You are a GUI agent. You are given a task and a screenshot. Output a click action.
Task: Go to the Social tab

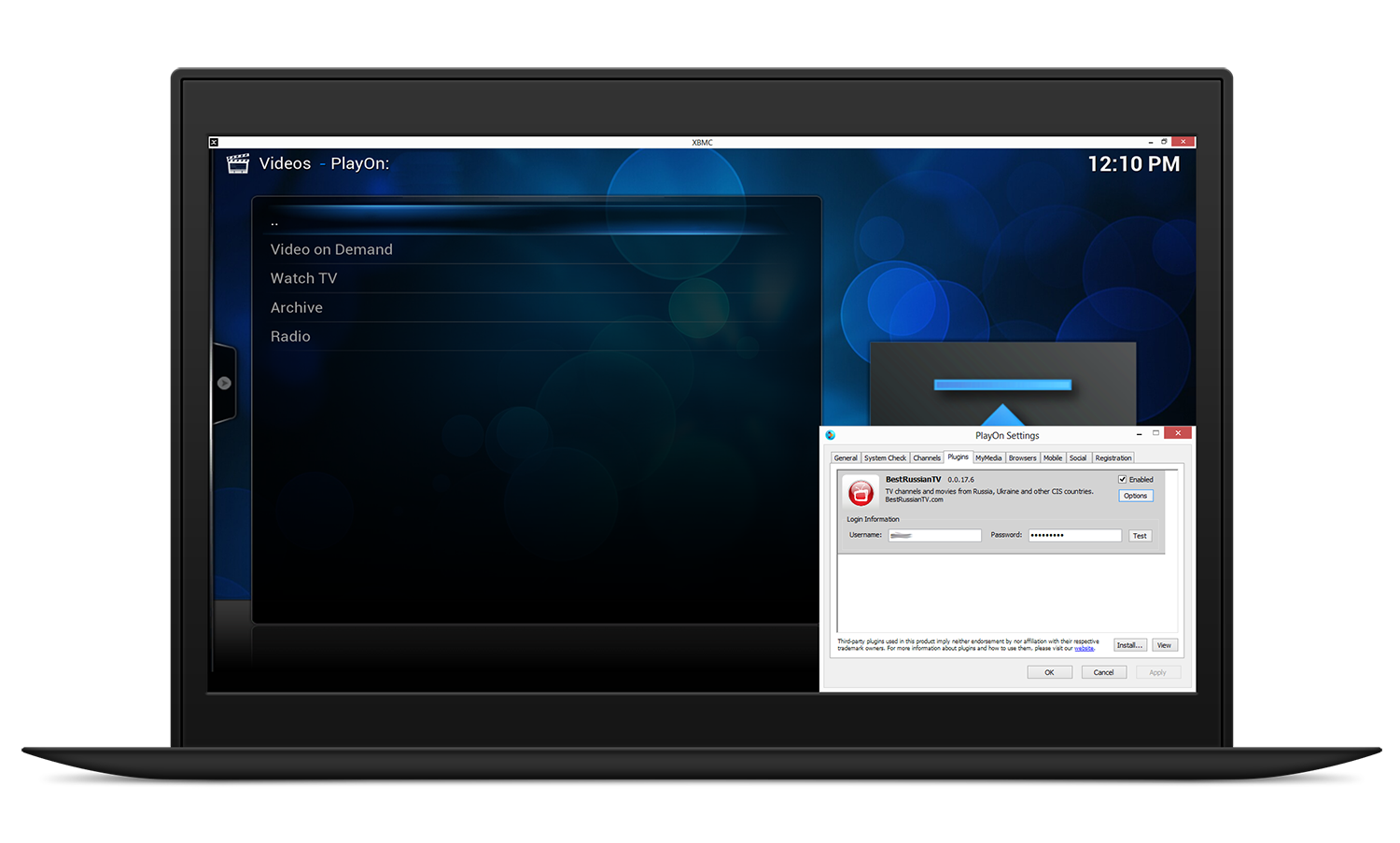1078,457
